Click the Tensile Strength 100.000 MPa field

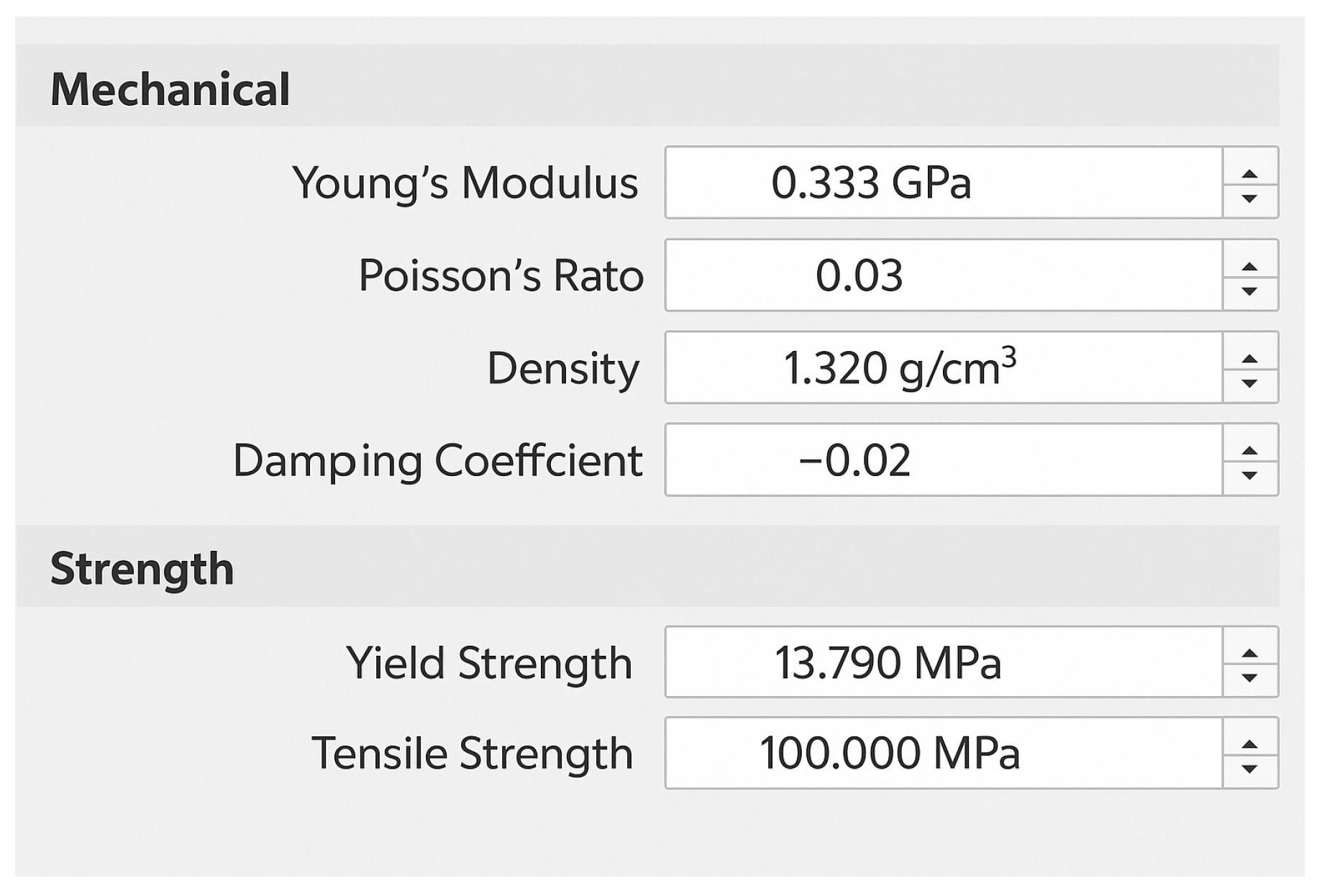coord(942,753)
